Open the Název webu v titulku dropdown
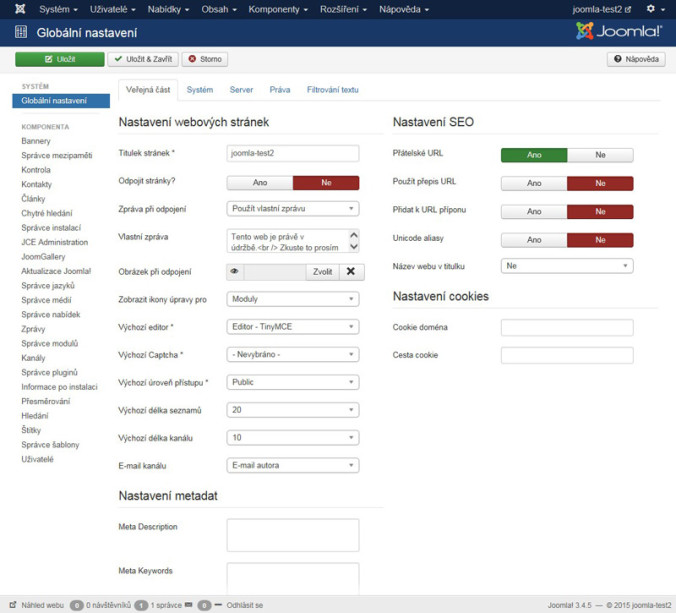Screen dimensions: 676x613 pos(567,267)
